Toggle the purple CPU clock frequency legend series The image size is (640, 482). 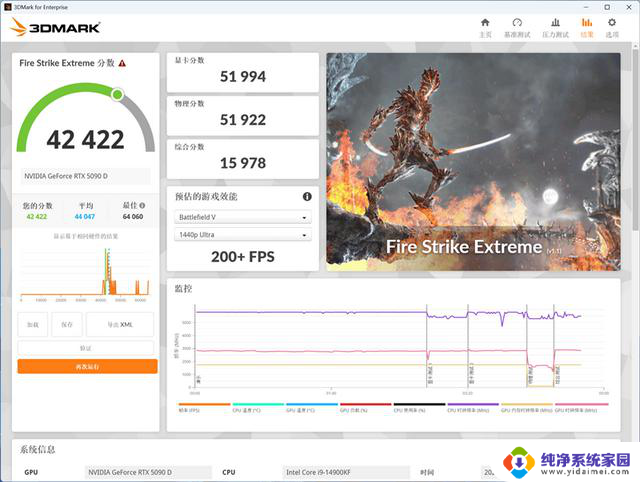(x=473, y=407)
